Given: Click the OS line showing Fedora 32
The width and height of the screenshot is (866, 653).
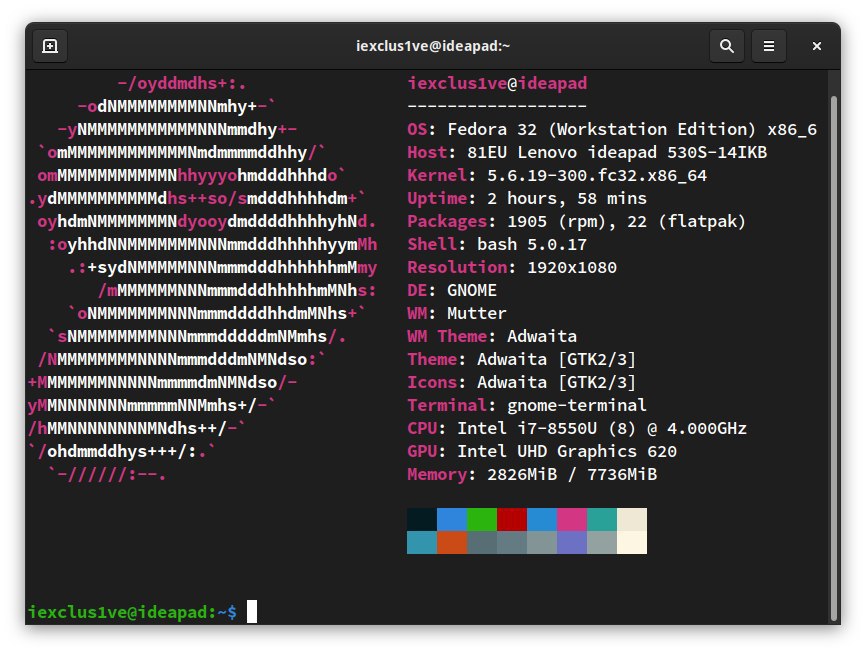Looking at the screenshot, I should coord(612,129).
